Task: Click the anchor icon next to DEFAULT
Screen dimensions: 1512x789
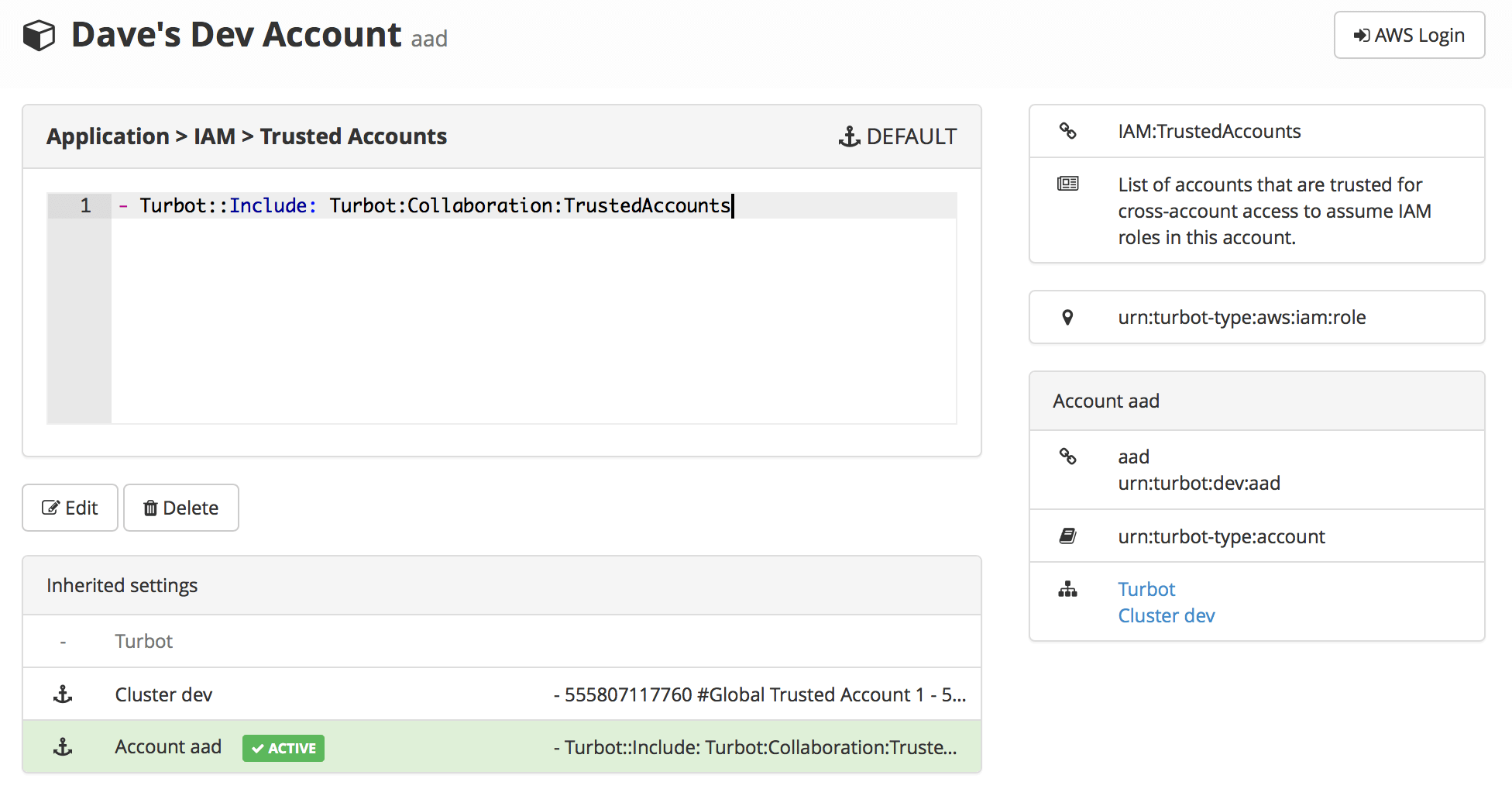Action: (849, 137)
